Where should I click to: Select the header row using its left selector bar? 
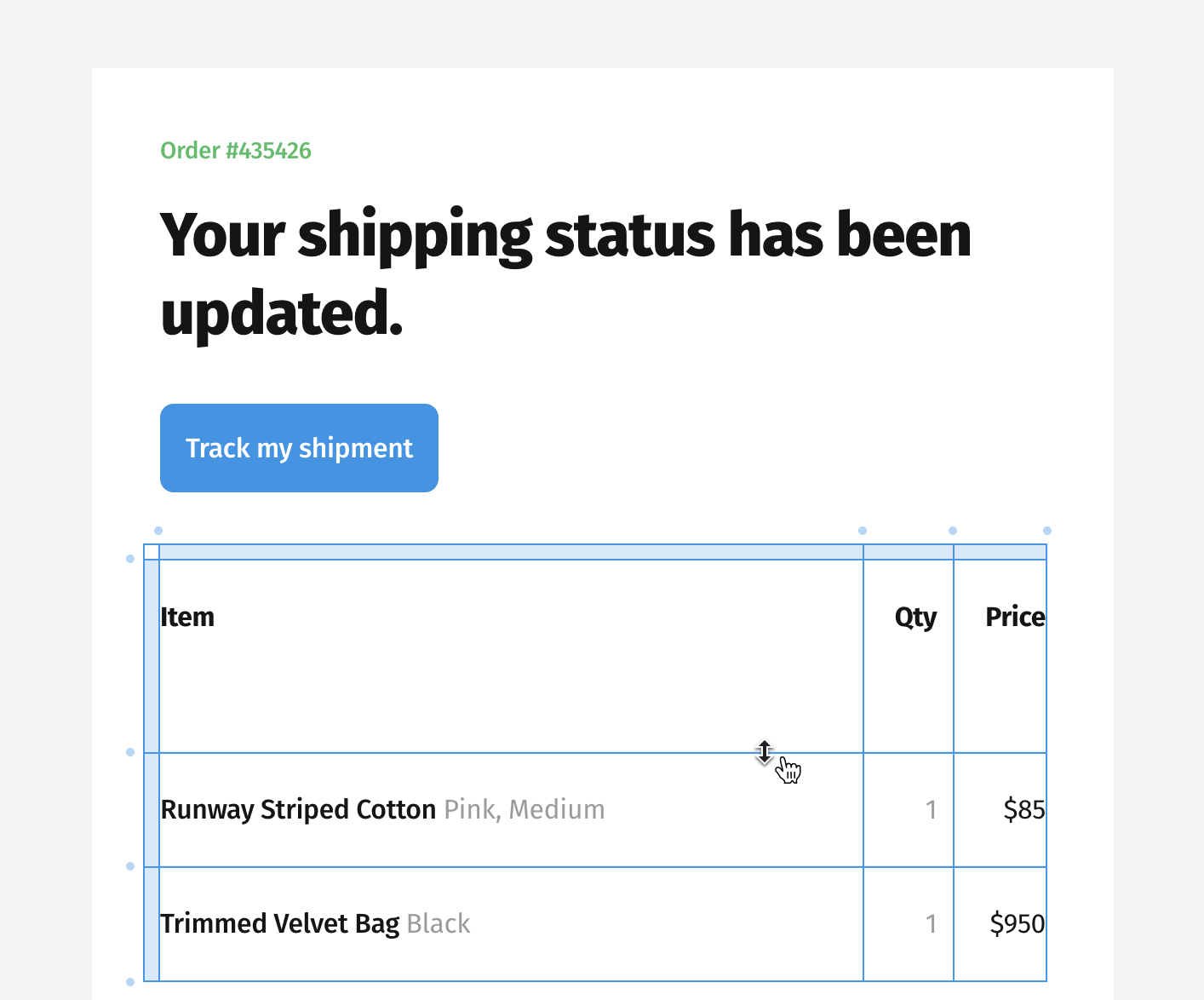tap(152, 657)
